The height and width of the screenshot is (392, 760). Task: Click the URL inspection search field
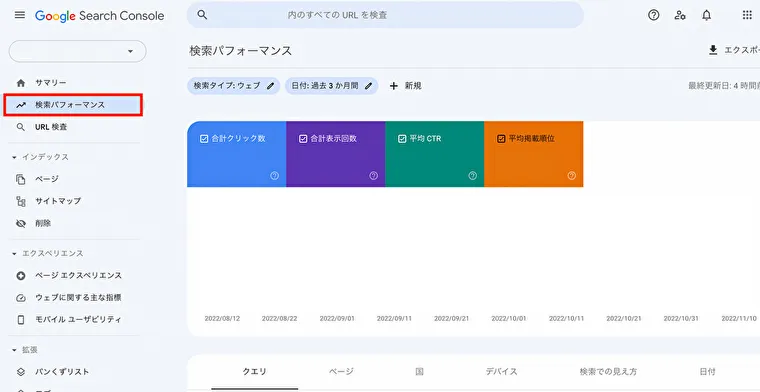385,15
